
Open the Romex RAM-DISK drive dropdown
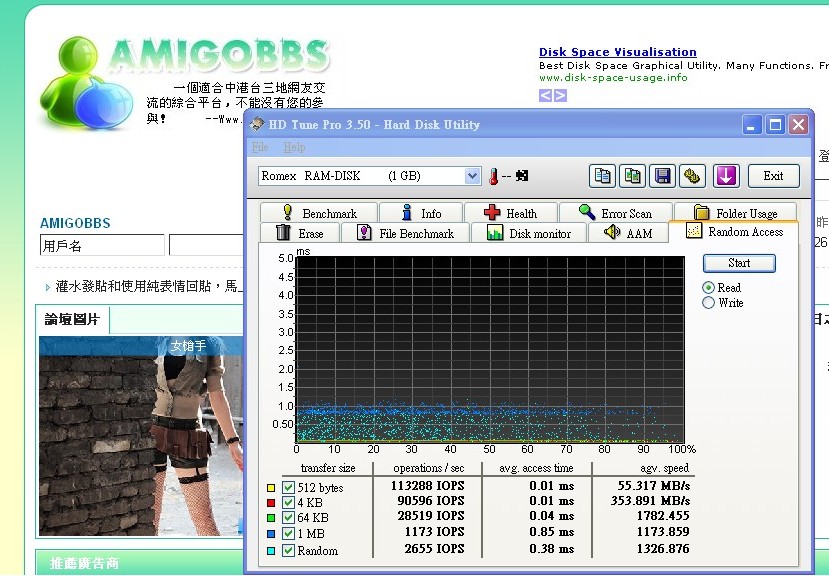pyautogui.click(x=473, y=176)
